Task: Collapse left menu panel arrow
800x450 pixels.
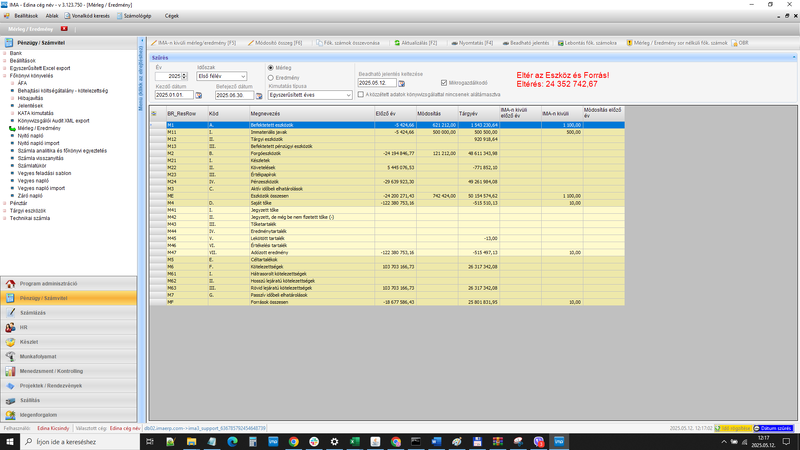Action: click(x=142, y=40)
